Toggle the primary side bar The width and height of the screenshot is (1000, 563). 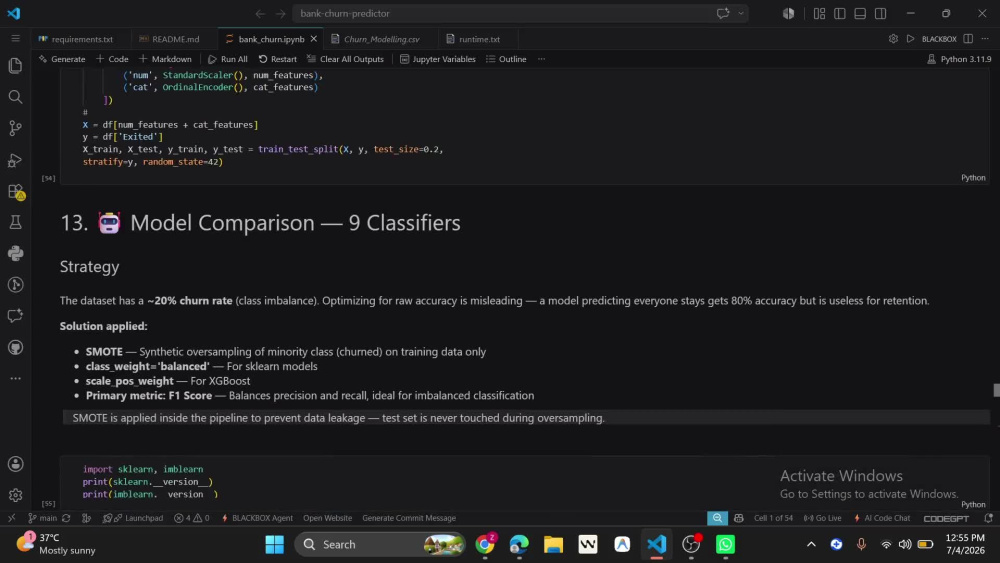click(x=840, y=13)
